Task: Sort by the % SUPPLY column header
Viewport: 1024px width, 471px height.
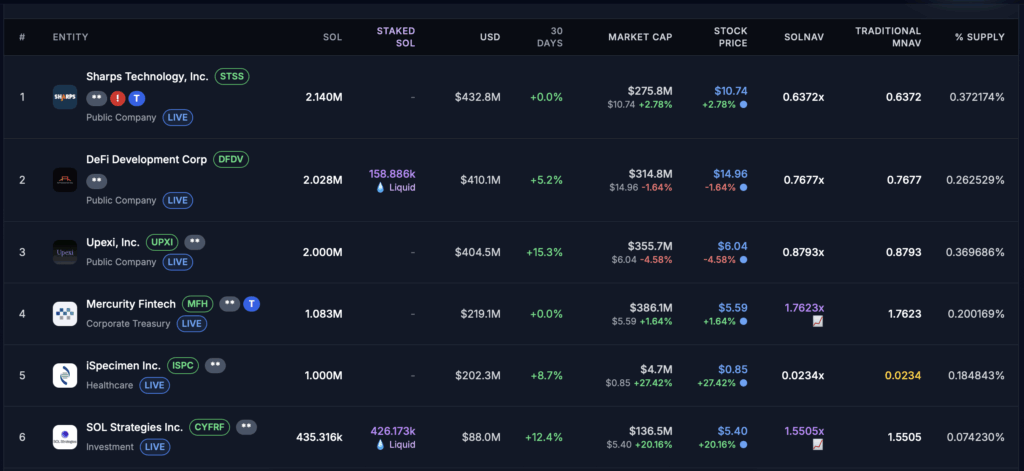Action: (980, 37)
